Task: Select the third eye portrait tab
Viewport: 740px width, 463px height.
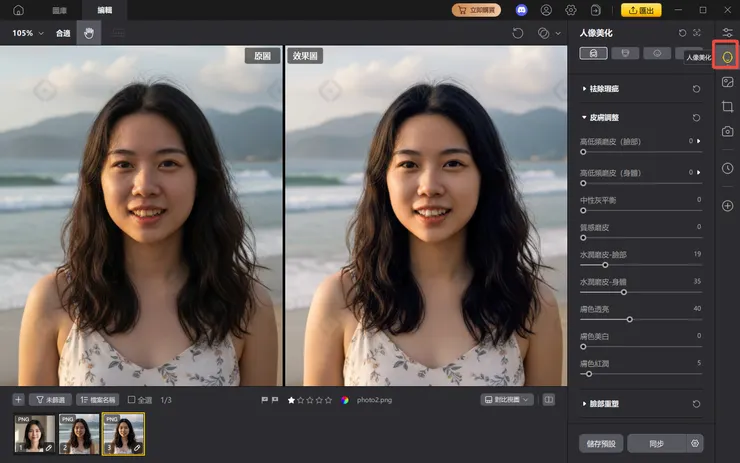Action: point(657,53)
